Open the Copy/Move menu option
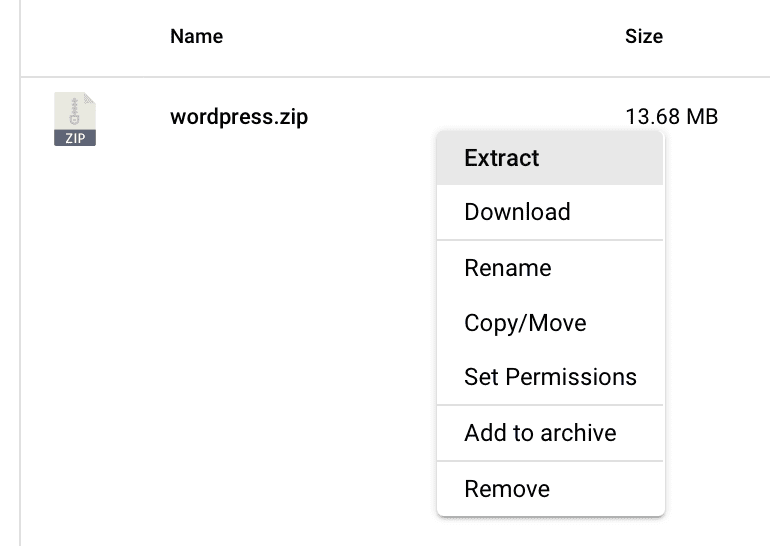 point(550,323)
